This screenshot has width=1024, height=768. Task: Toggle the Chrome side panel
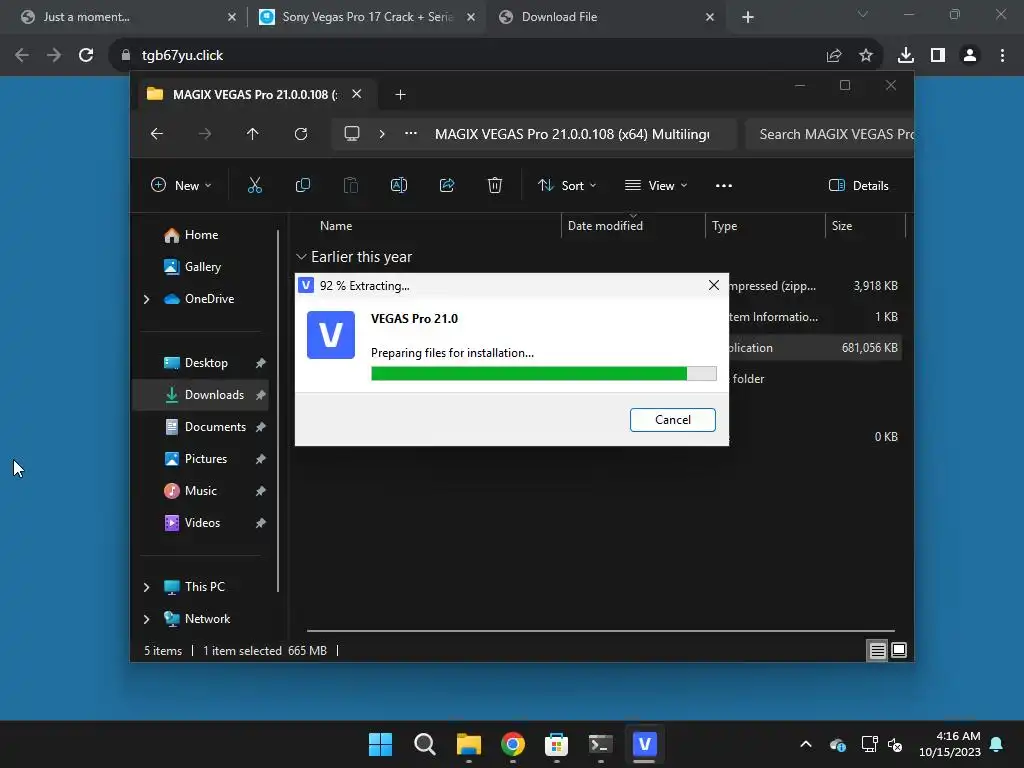(938, 56)
